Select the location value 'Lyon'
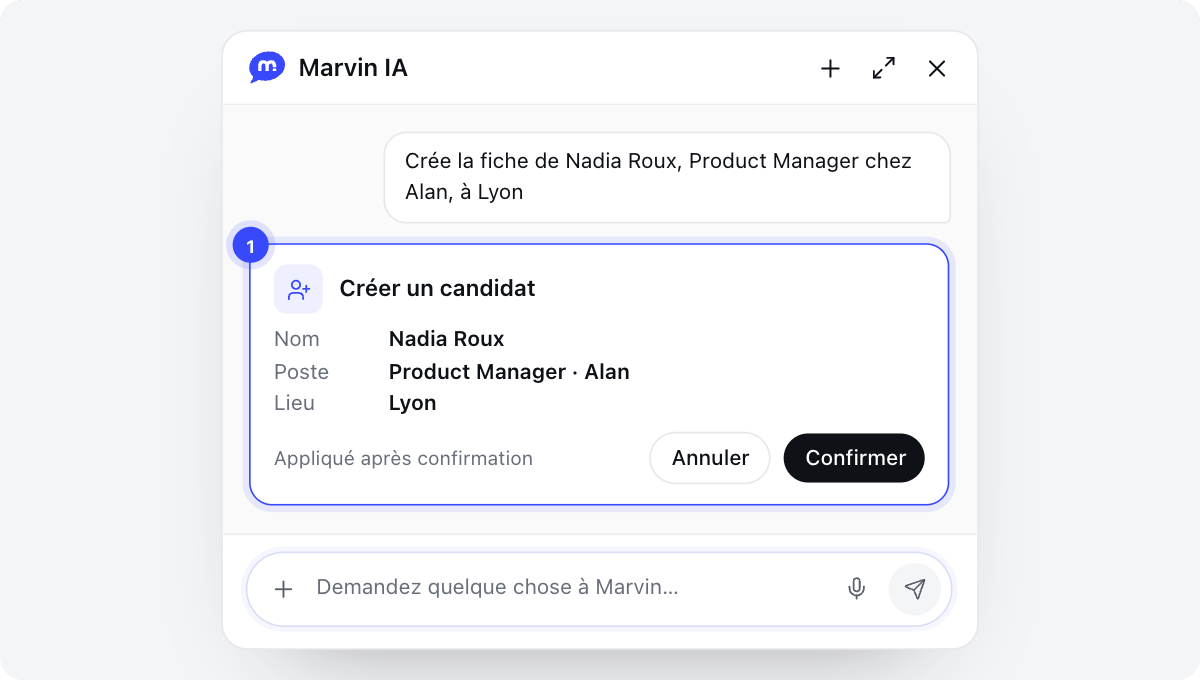The height and width of the screenshot is (680, 1200). click(413, 404)
